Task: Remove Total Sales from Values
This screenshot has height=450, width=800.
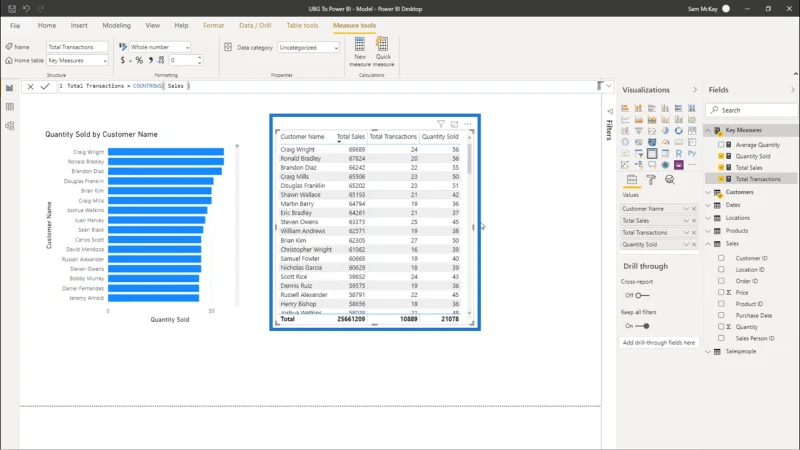Action: [694, 220]
